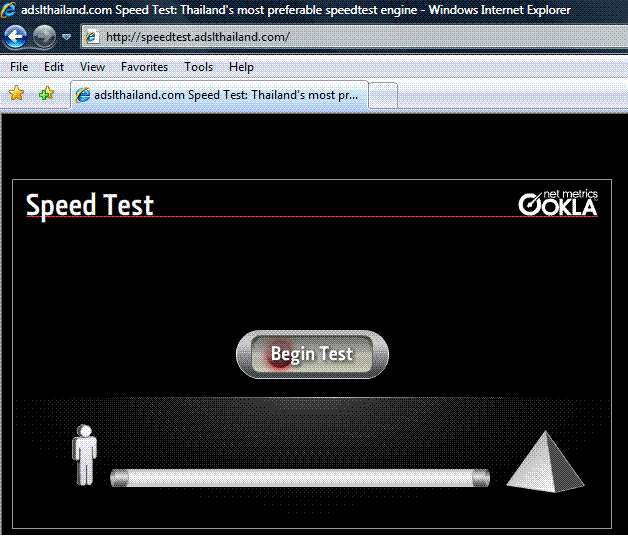The width and height of the screenshot is (628, 556).
Task: Open the Favorites menu
Action: point(144,67)
